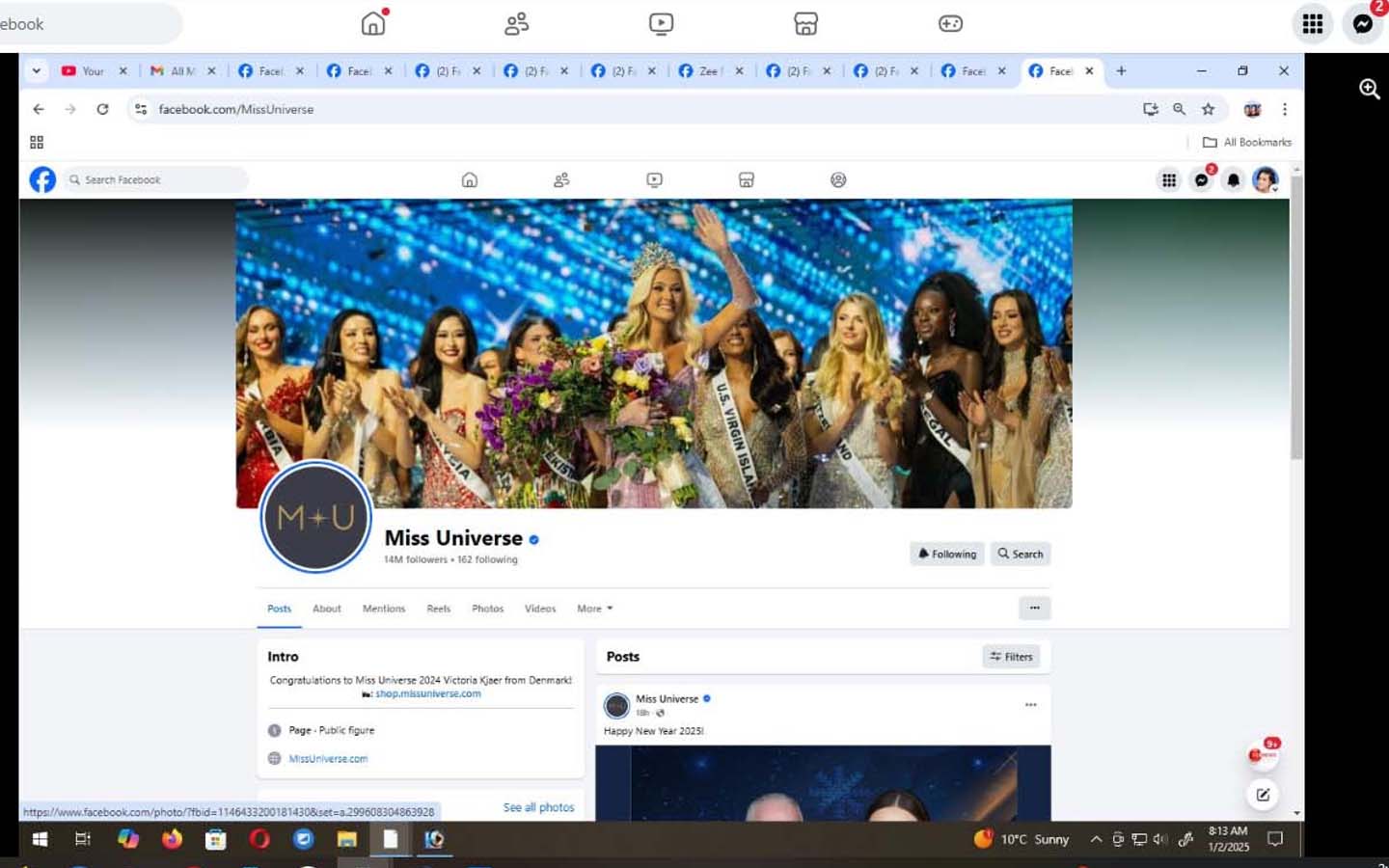Expand the More dropdown on profile tabs
1389x868 pixels.
pyautogui.click(x=594, y=609)
